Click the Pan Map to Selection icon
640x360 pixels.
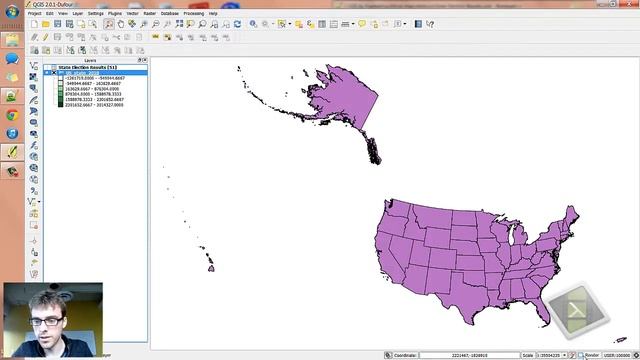(x=132, y=24)
